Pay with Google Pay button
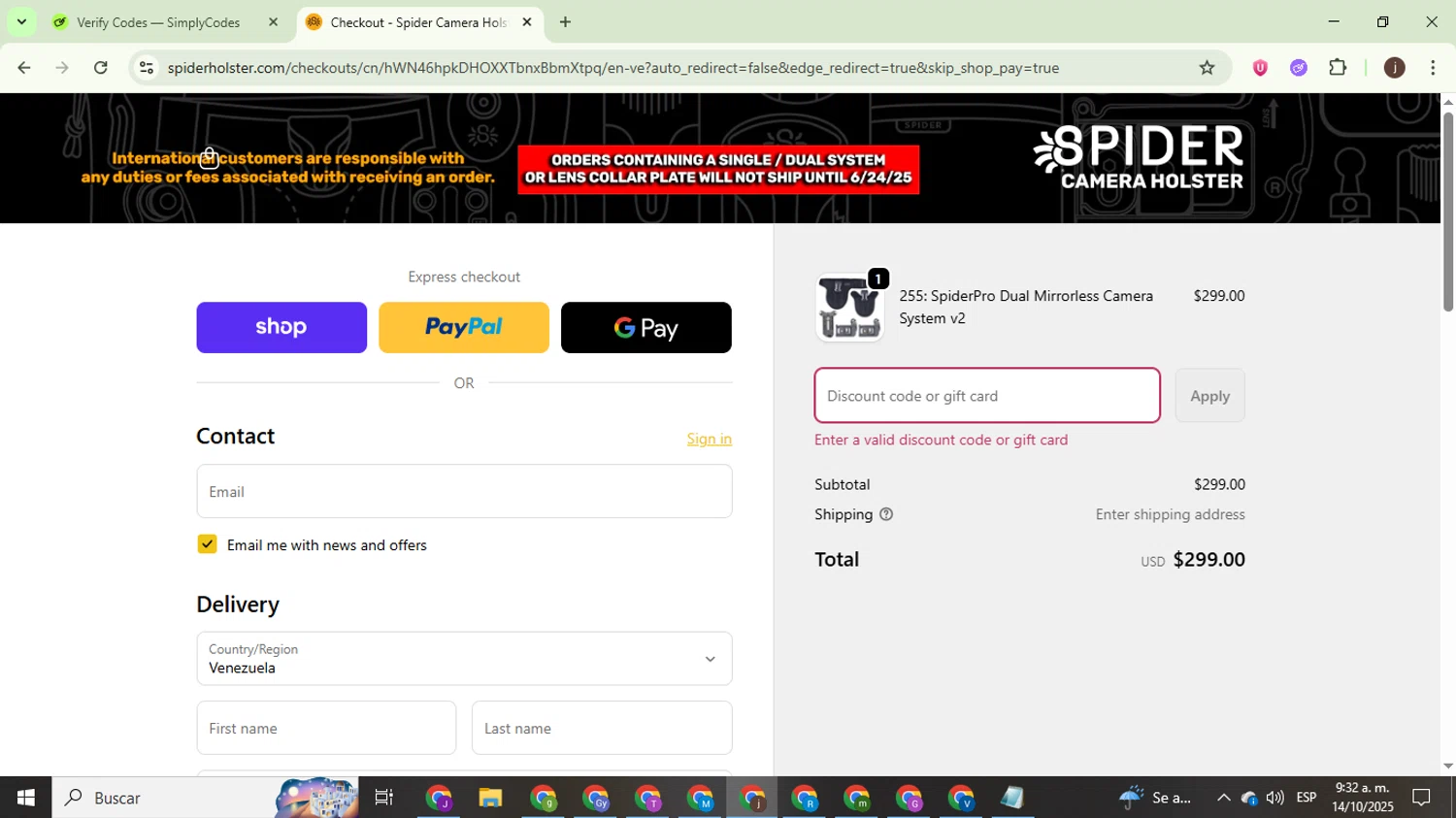 click(x=646, y=327)
